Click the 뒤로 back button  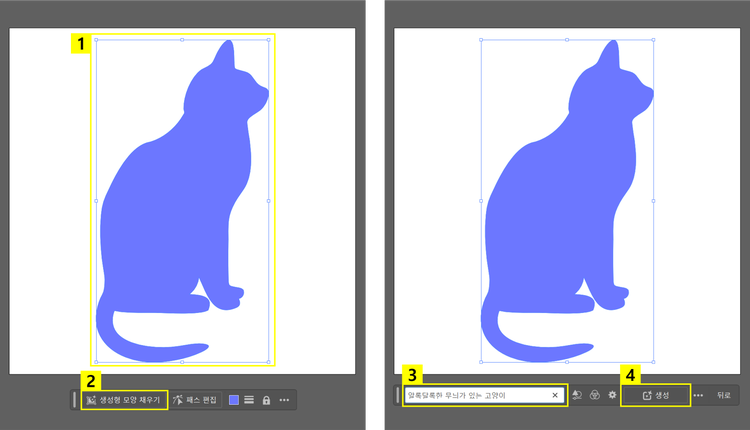coord(724,395)
